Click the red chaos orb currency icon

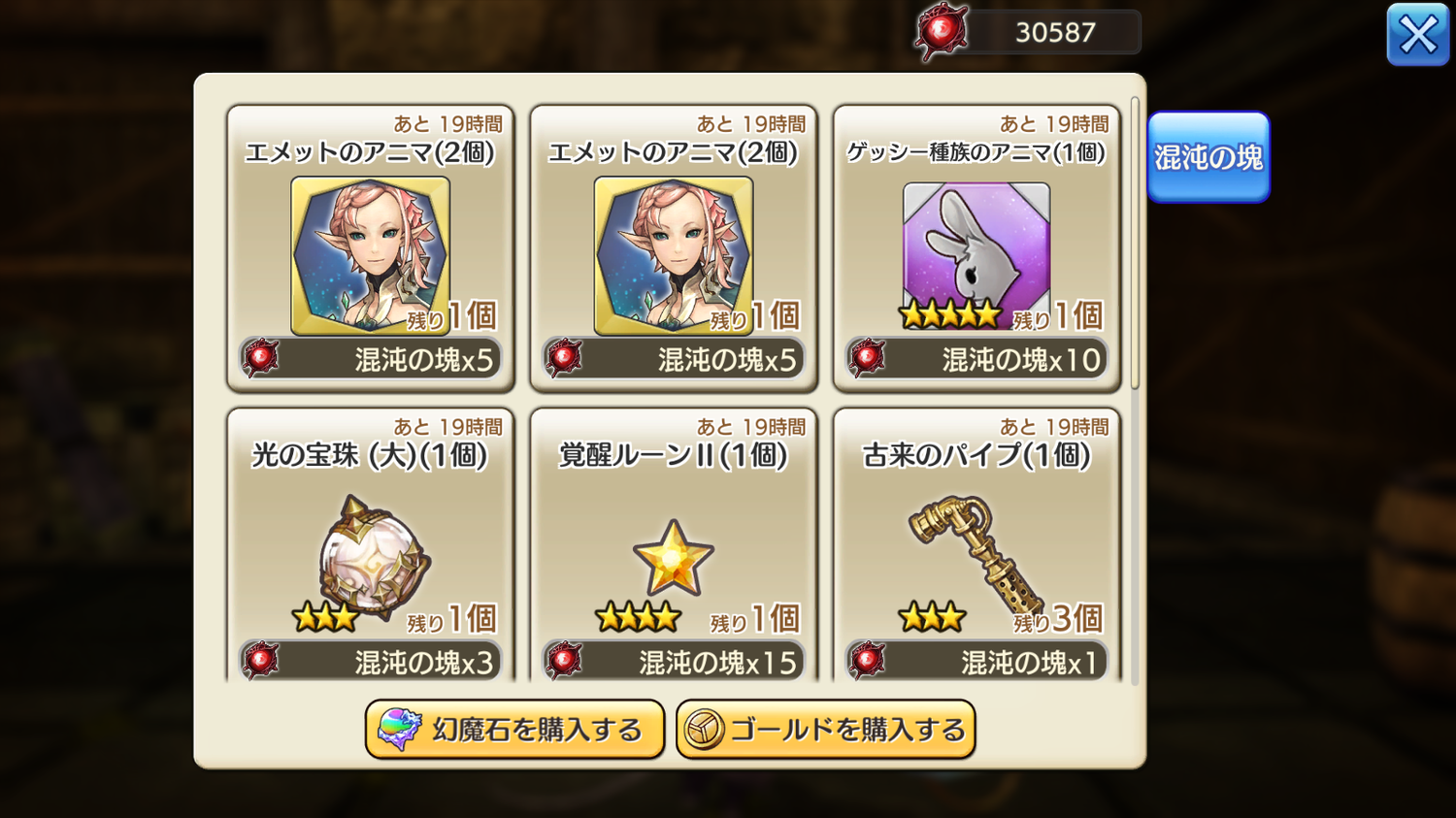(x=941, y=32)
